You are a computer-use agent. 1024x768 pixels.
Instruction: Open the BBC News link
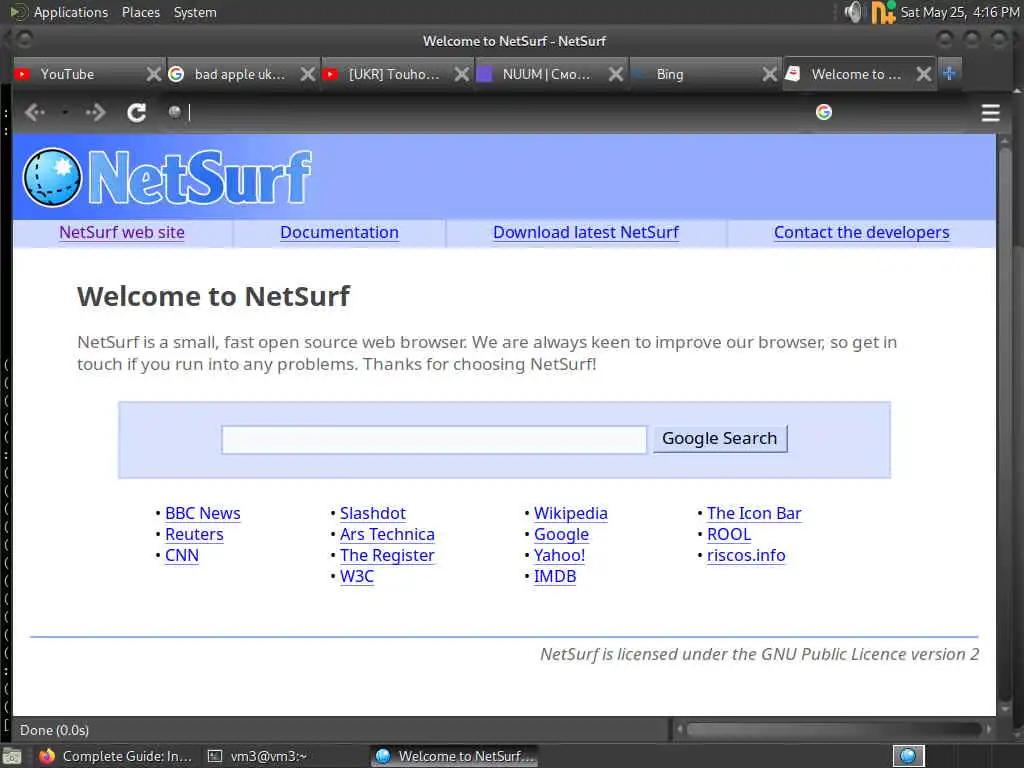click(x=202, y=513)
